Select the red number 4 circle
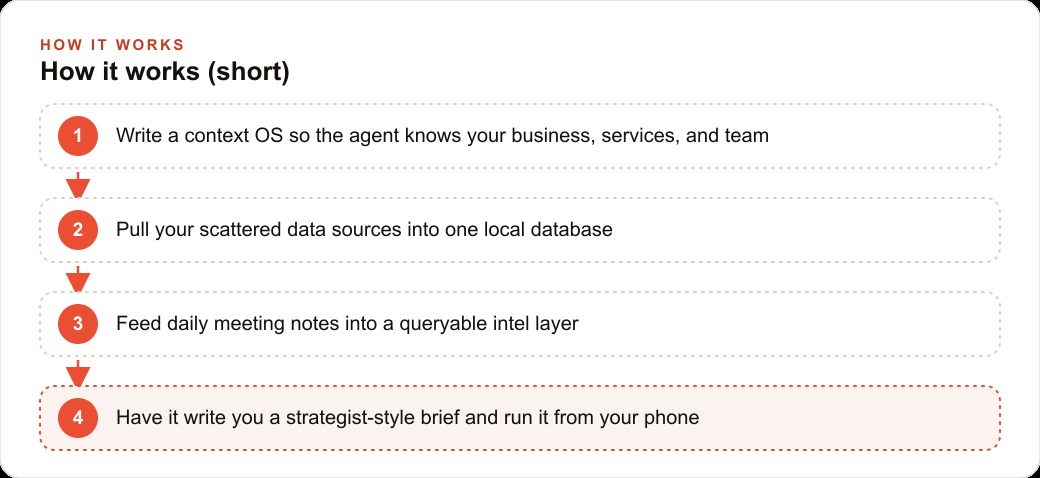1040x478 pixels. [78, 418]
